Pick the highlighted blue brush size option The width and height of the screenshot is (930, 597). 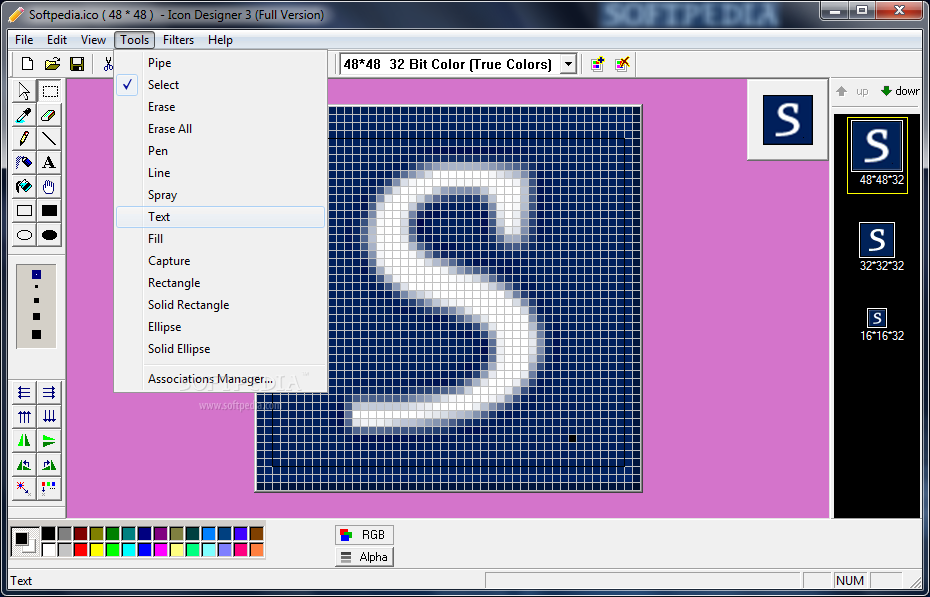pyautogui.click(x=36, y=274)
